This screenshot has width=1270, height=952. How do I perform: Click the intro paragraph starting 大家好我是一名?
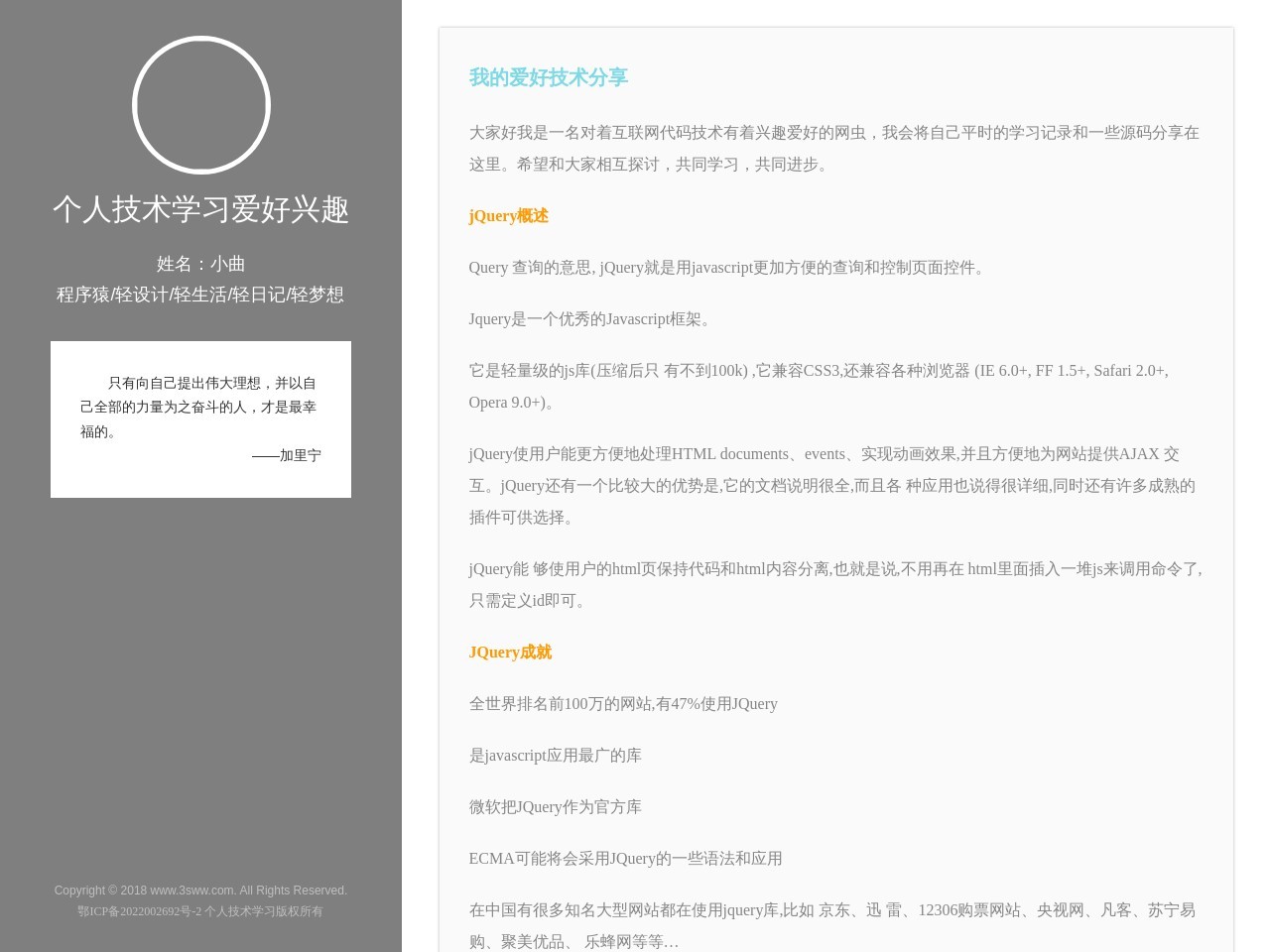point(833,149)
